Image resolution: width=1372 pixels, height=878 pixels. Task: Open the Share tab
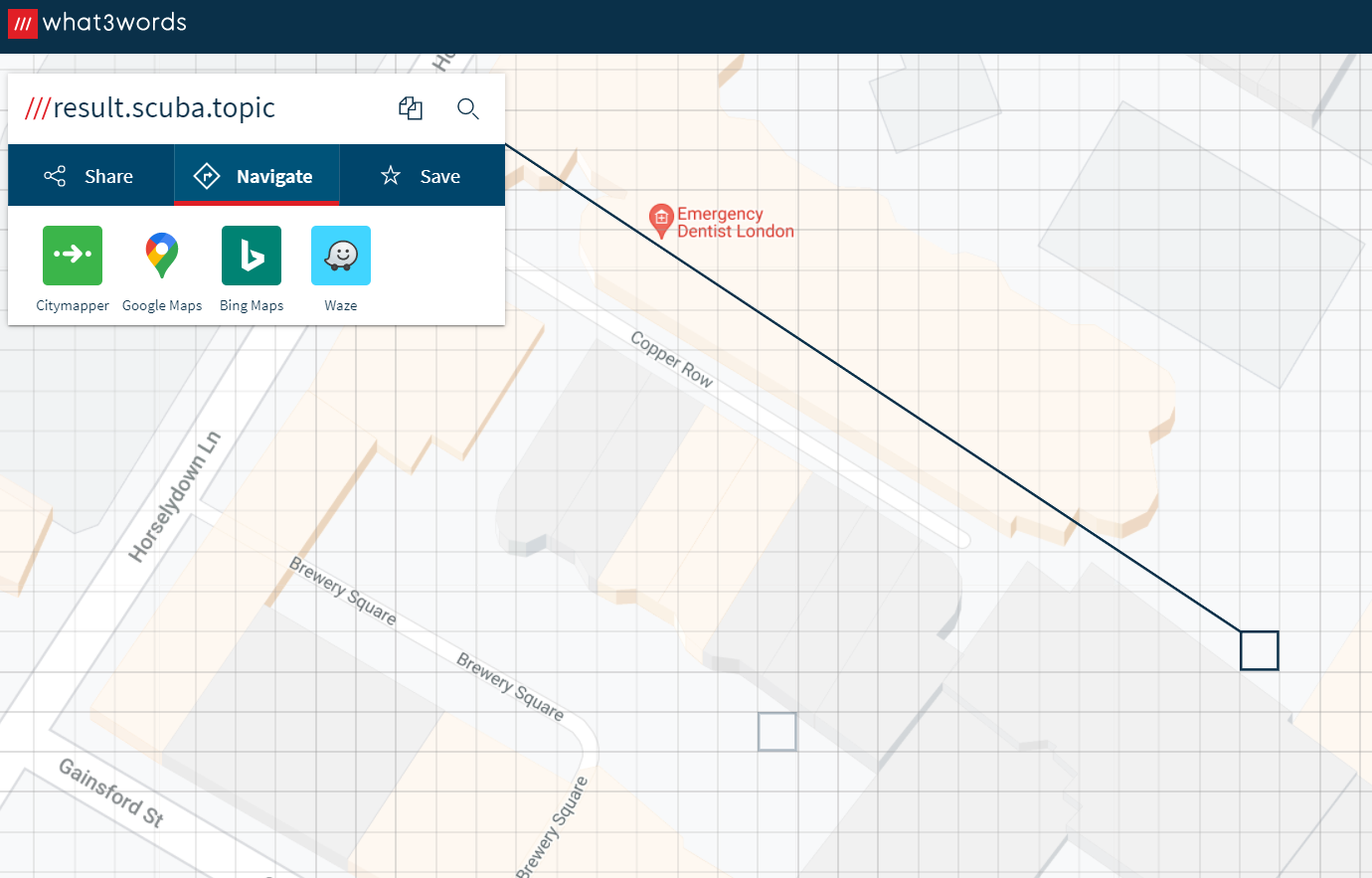coord(90,176)
